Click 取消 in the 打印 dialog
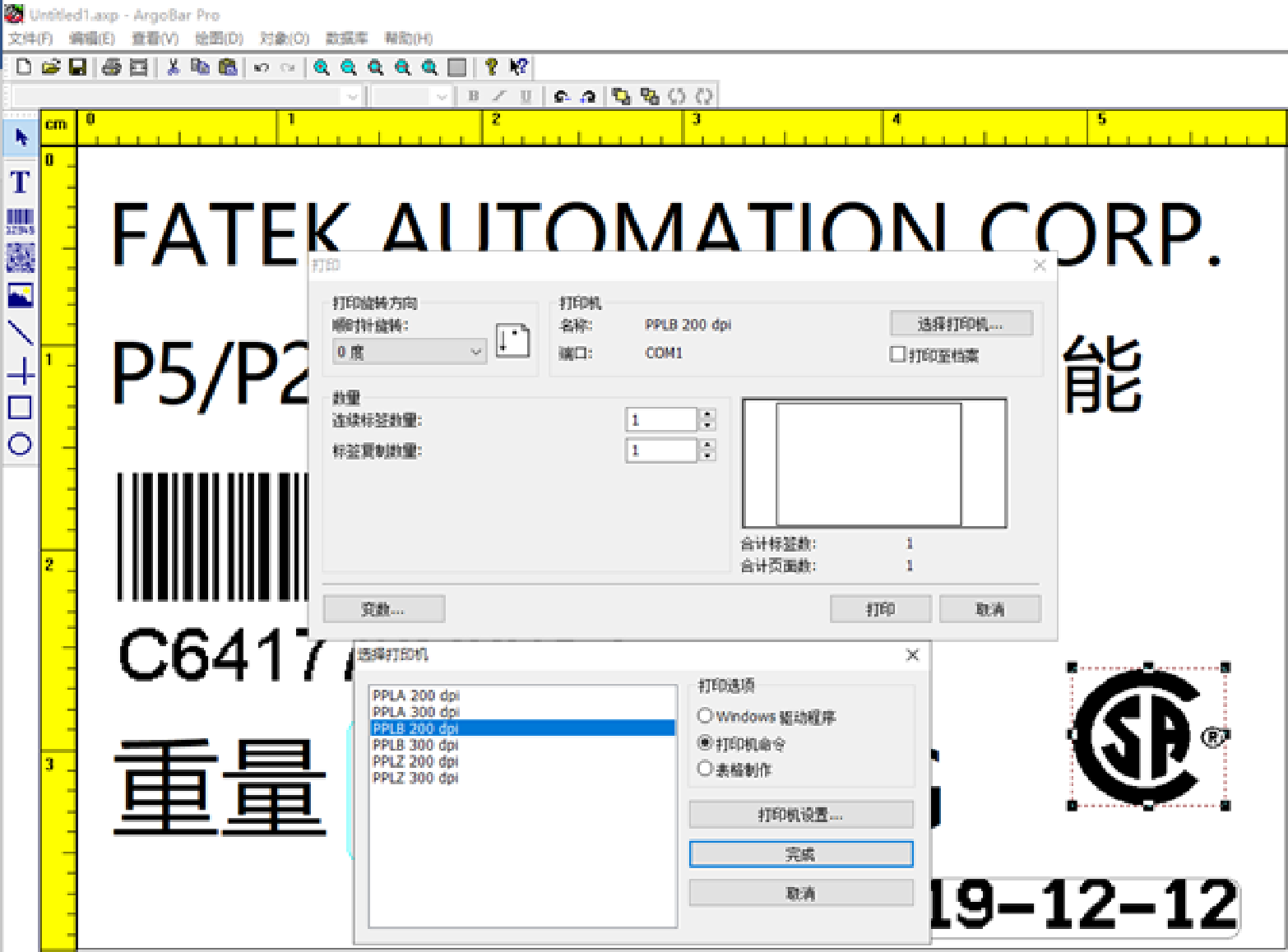The width and height of the screenshot is (1288, 952). point(989,608)
